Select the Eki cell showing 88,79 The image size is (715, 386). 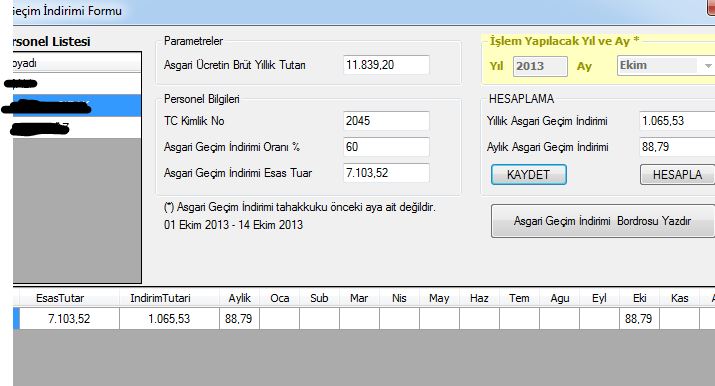pyautogui.click(x=639, y=319)
